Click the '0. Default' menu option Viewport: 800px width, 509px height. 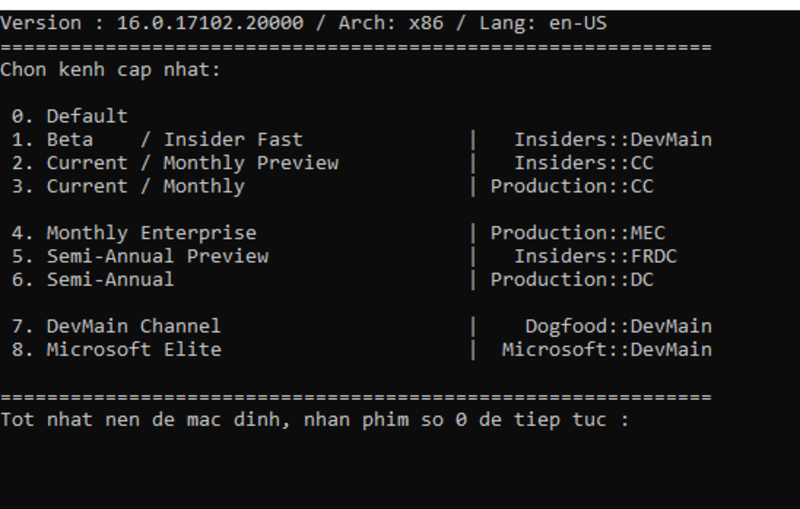tap(69, 116)
